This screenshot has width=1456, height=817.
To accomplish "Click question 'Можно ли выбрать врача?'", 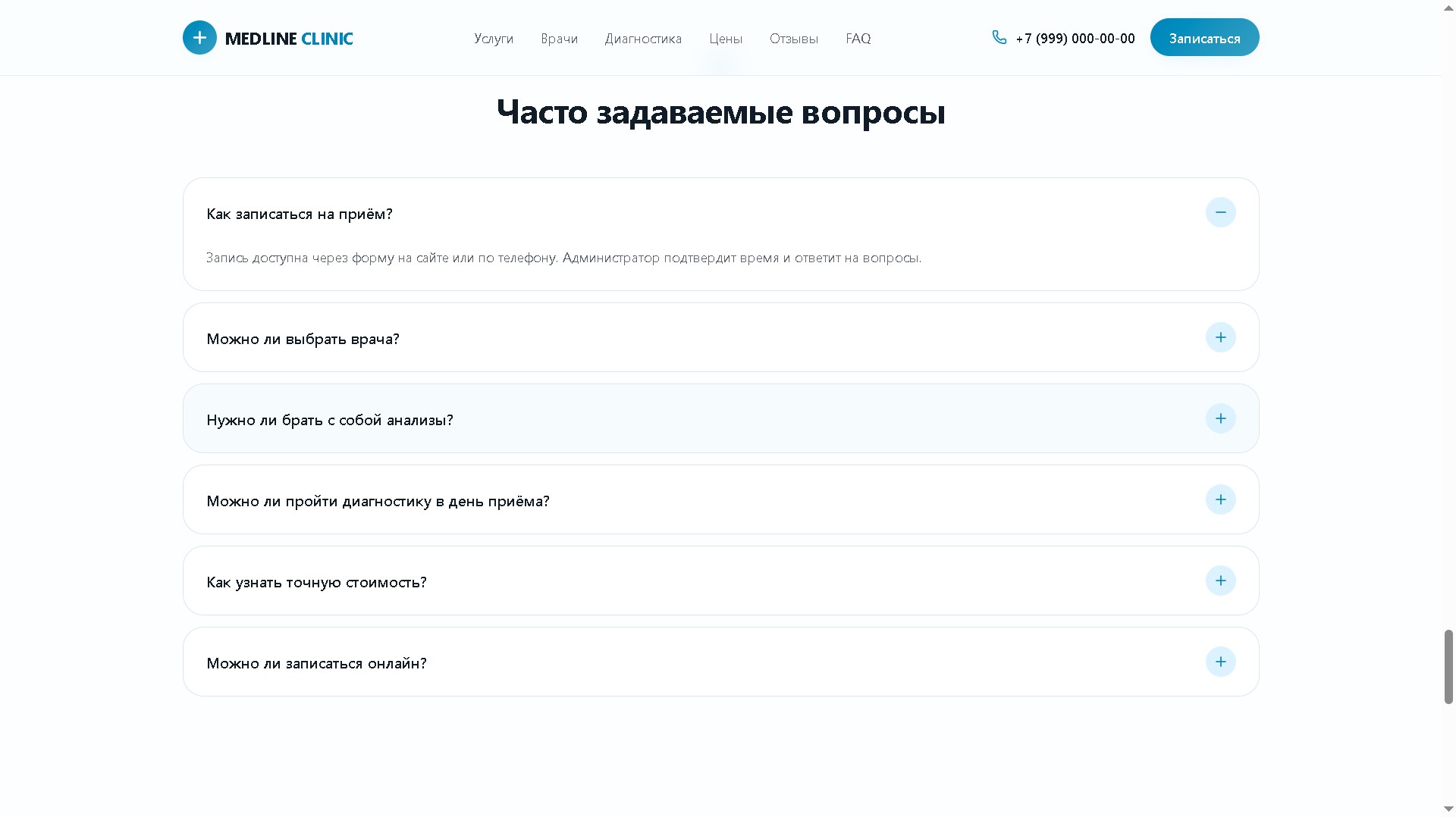I will point(303,340).
